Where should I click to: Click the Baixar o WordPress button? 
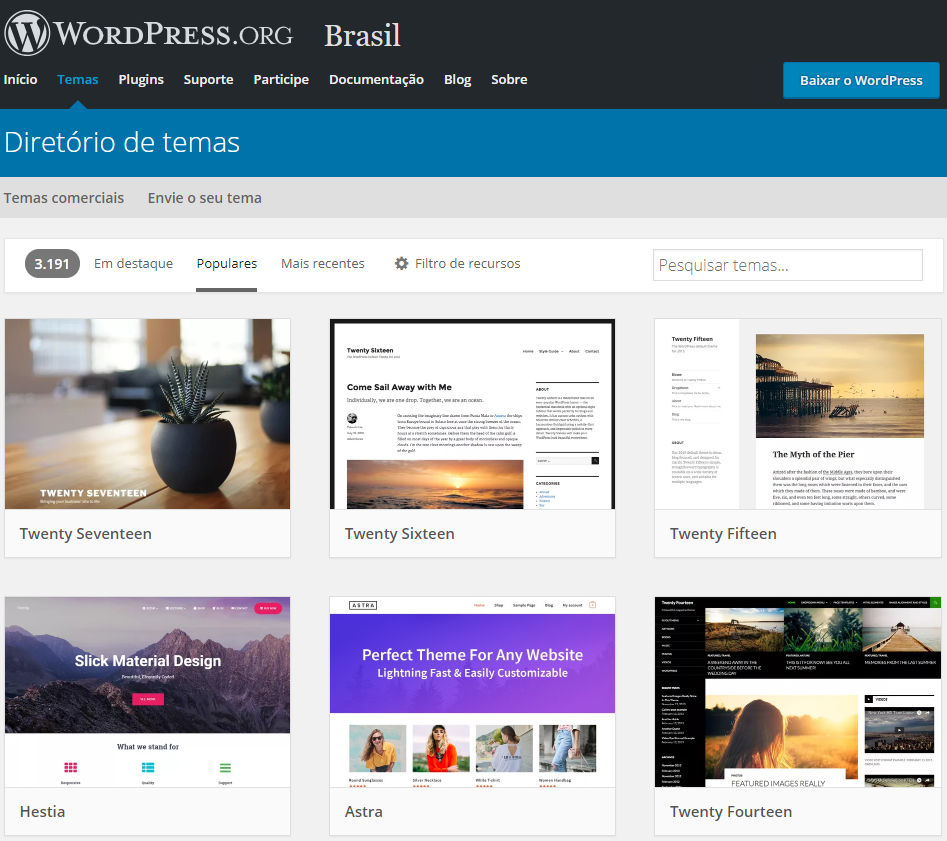point(861,80)
